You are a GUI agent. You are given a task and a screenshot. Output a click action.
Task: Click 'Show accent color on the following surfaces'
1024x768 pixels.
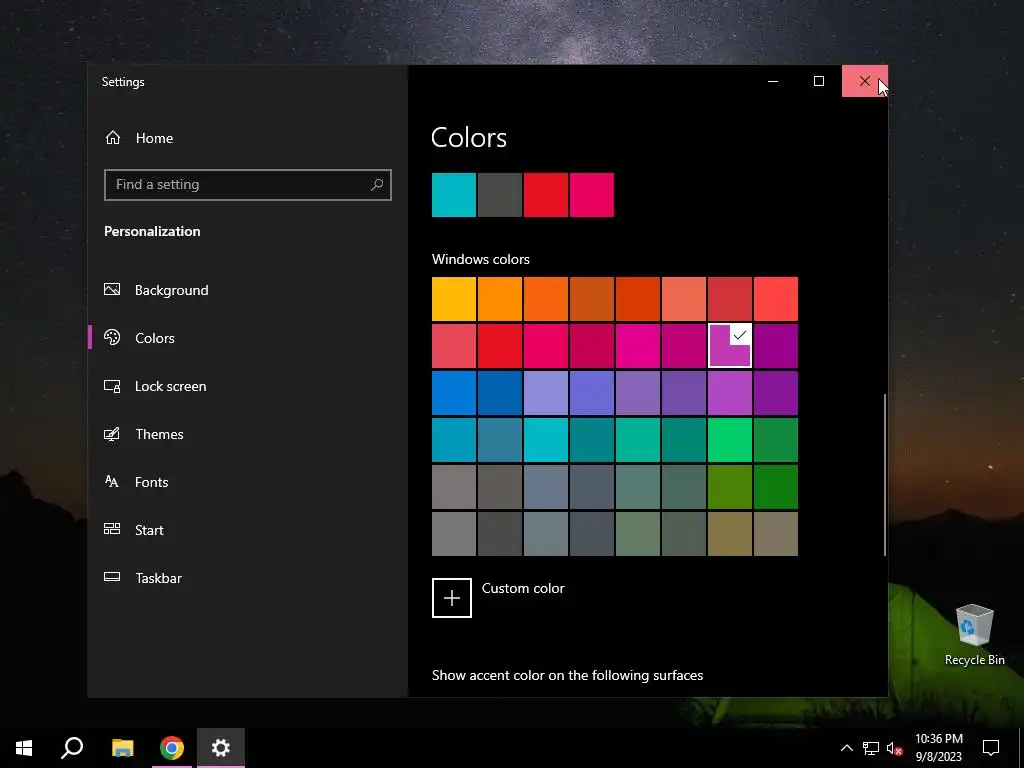[568, 675]
